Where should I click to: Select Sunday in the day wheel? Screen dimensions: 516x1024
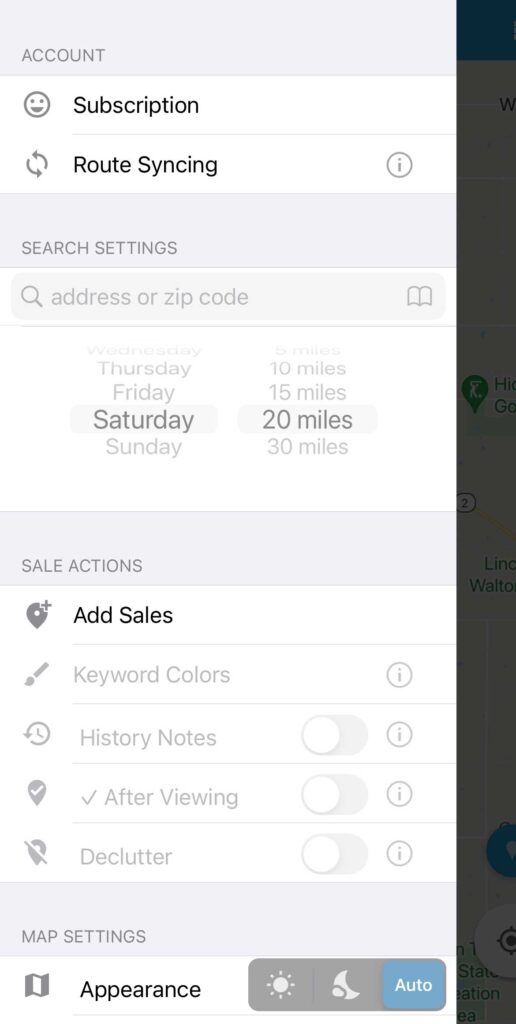click(x=144, y=447)
